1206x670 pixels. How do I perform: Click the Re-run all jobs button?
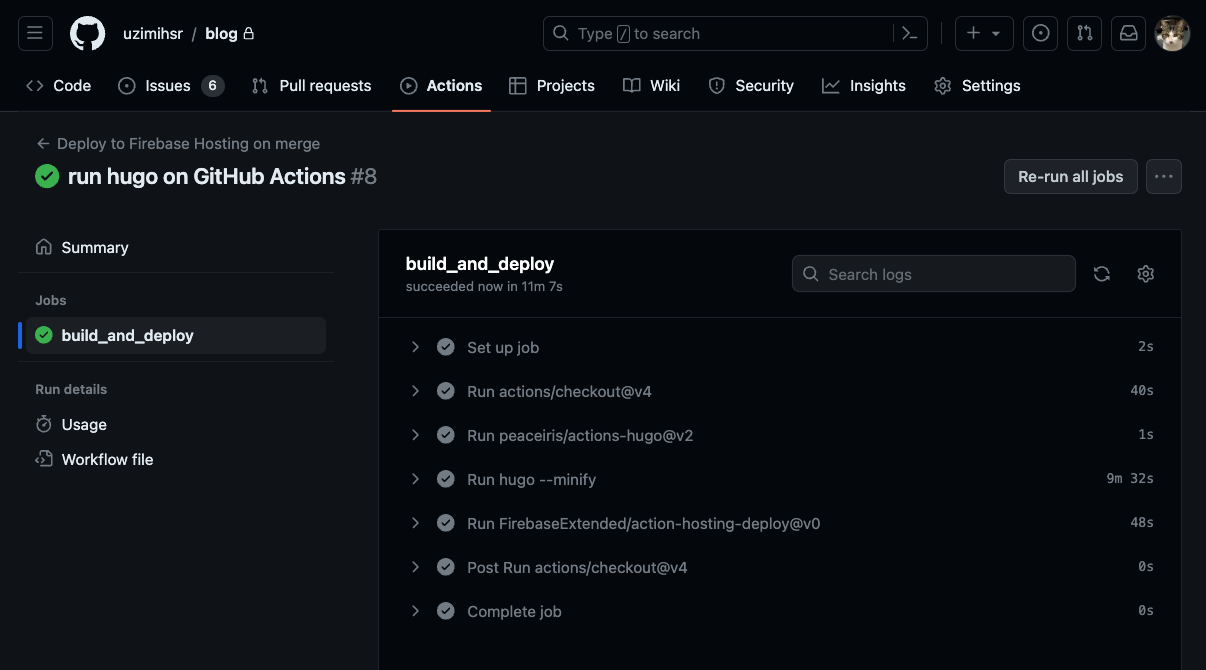point(1071,176)
